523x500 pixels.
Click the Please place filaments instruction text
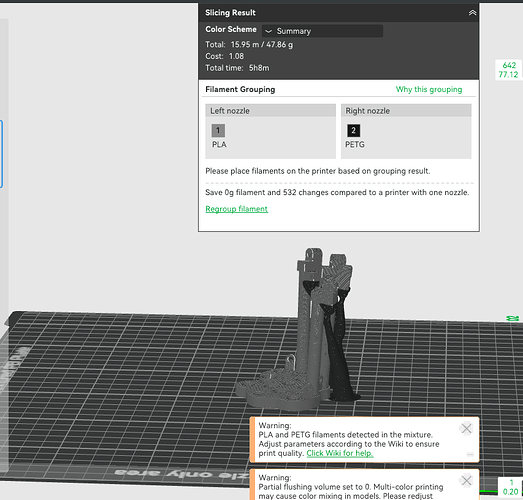pyautogui.click(x=318, y=171)
